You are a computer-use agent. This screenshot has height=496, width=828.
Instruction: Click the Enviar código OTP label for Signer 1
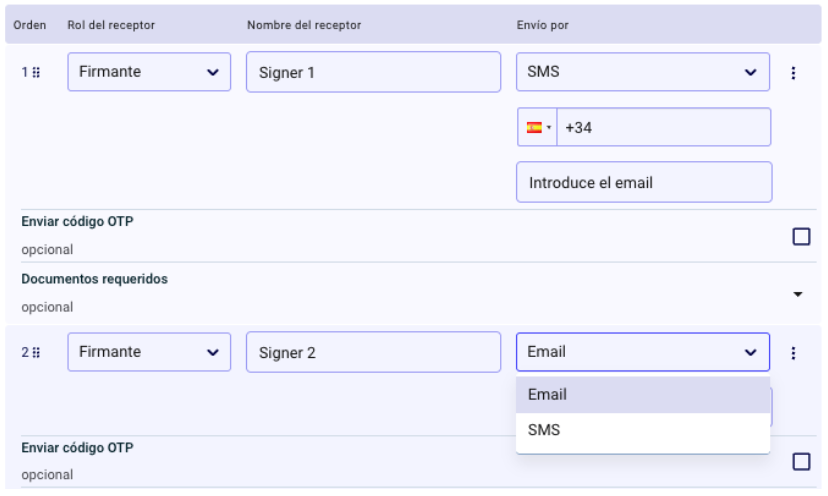pos(77,222)
